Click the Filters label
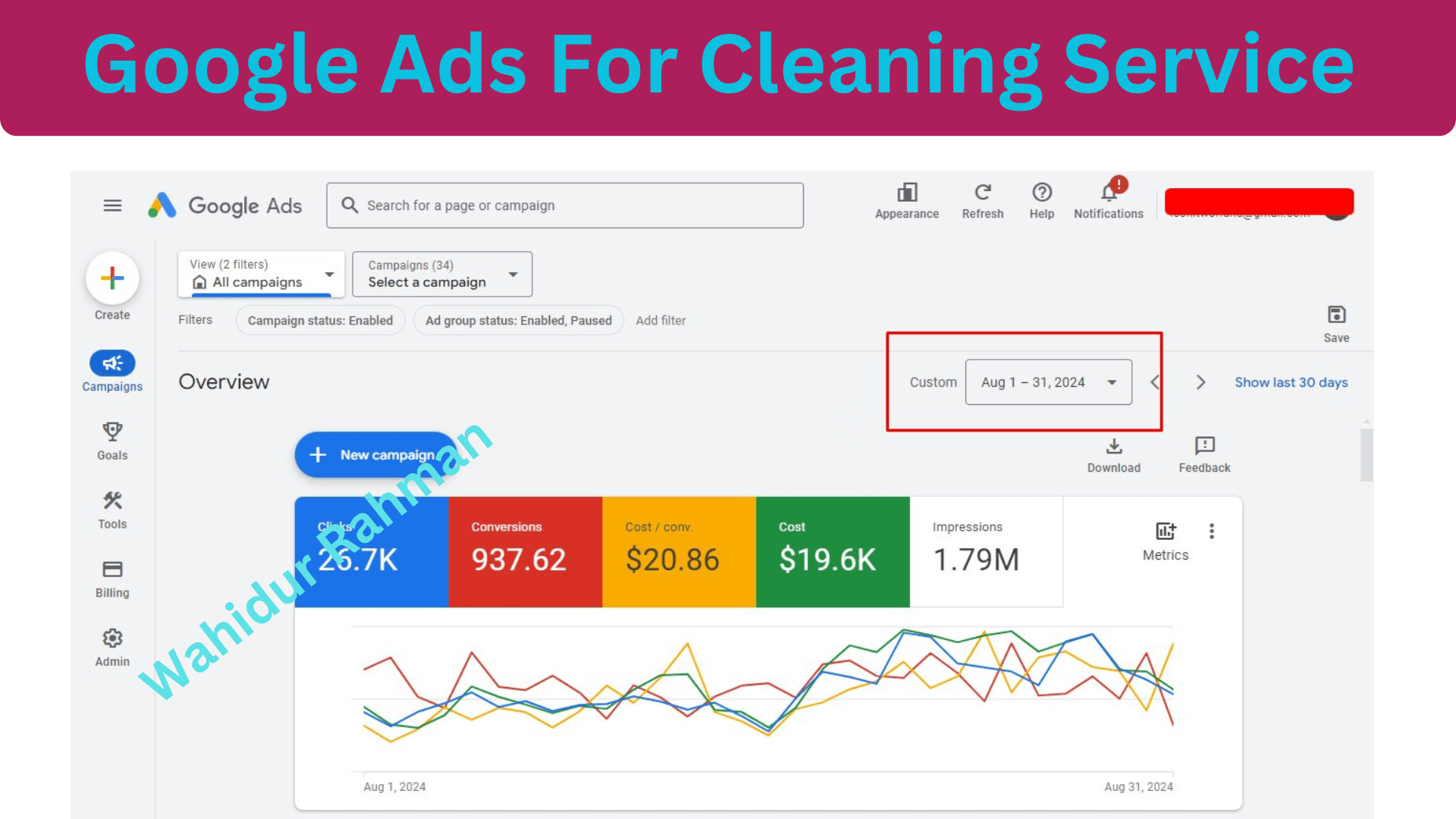 click(x=195, y=320)
